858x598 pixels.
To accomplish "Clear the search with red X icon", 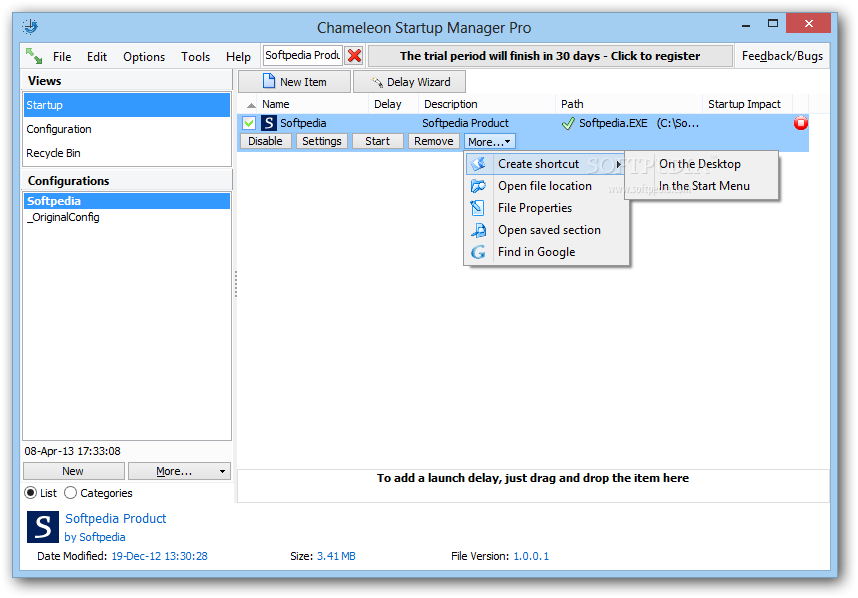I will point(355,55).
